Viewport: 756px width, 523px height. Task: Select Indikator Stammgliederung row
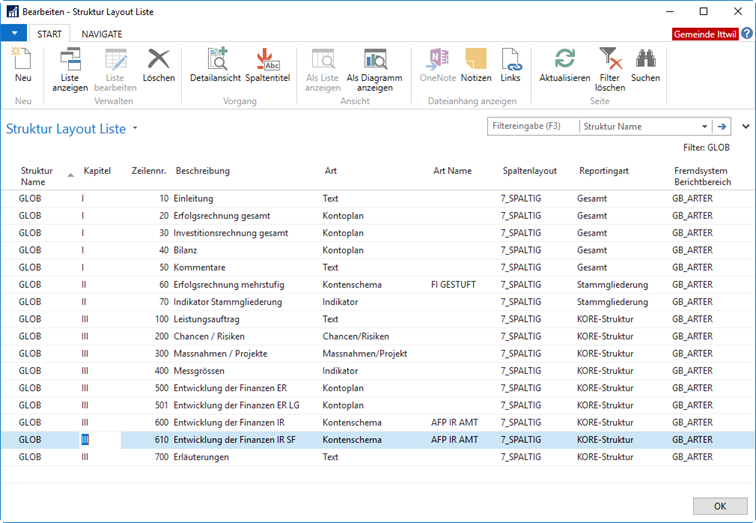click(x=378, y=302)
